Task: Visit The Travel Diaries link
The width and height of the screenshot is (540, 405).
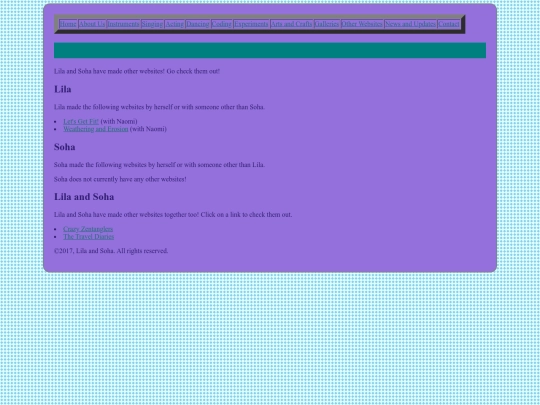Action: 89,237
